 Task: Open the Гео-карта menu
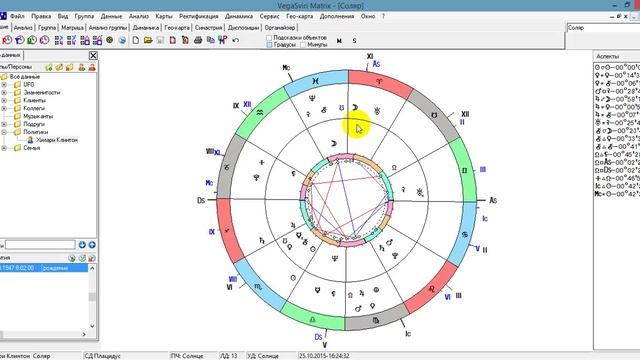tap(300, 16)
